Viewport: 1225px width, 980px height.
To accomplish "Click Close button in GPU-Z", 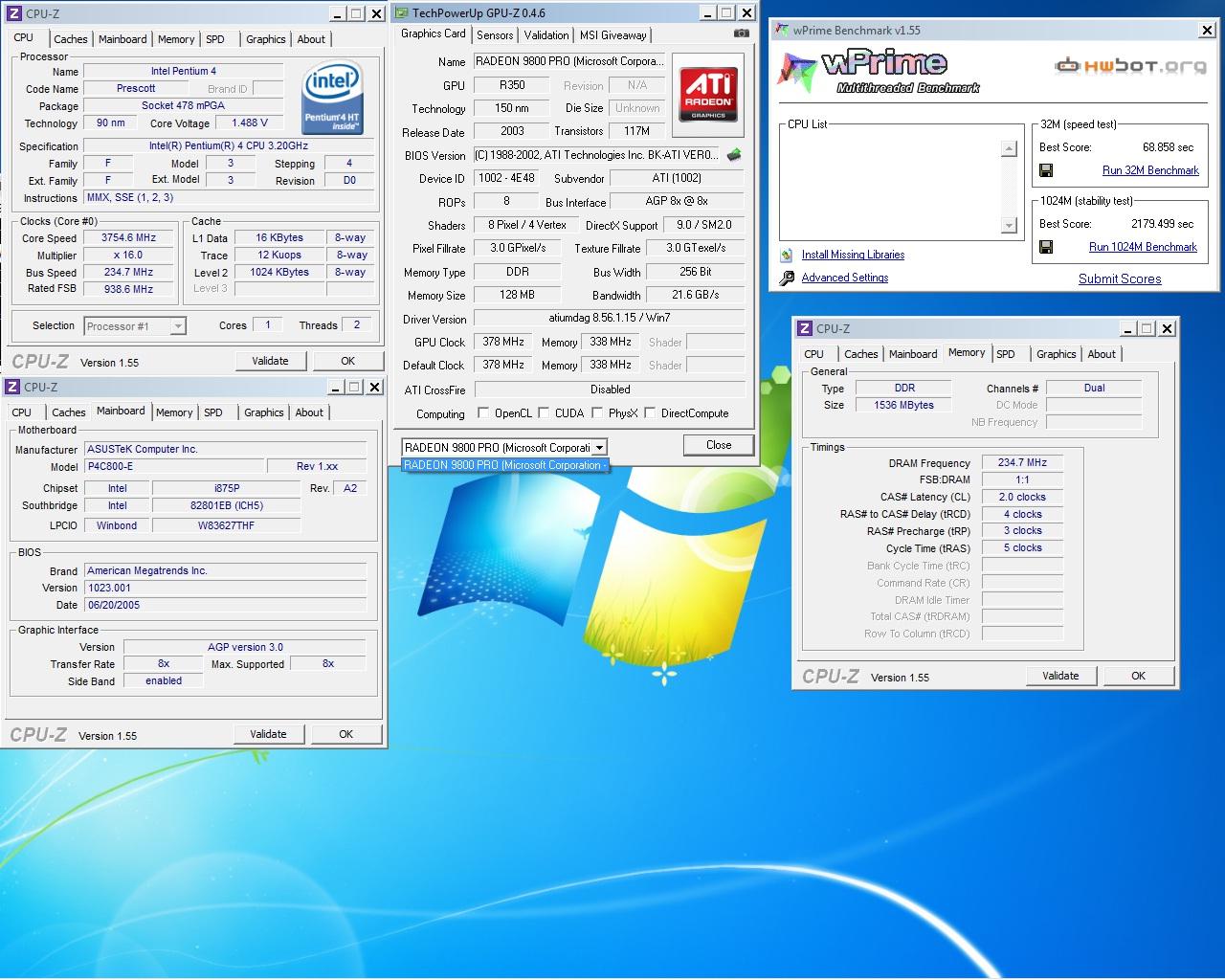I will tap(719, 445).
